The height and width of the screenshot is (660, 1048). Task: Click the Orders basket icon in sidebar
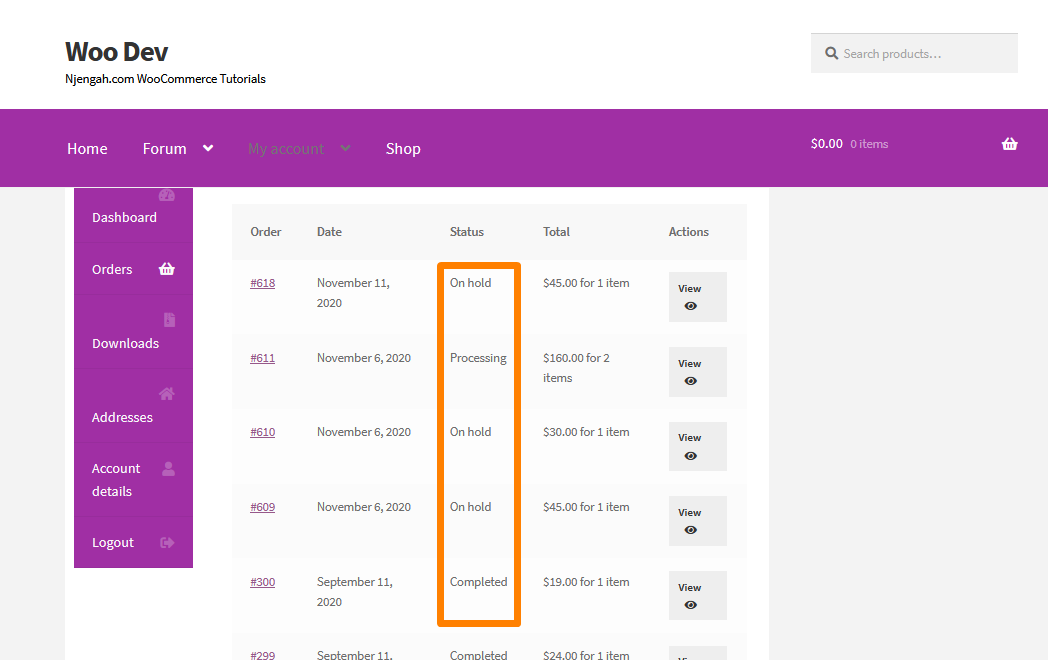166,269
